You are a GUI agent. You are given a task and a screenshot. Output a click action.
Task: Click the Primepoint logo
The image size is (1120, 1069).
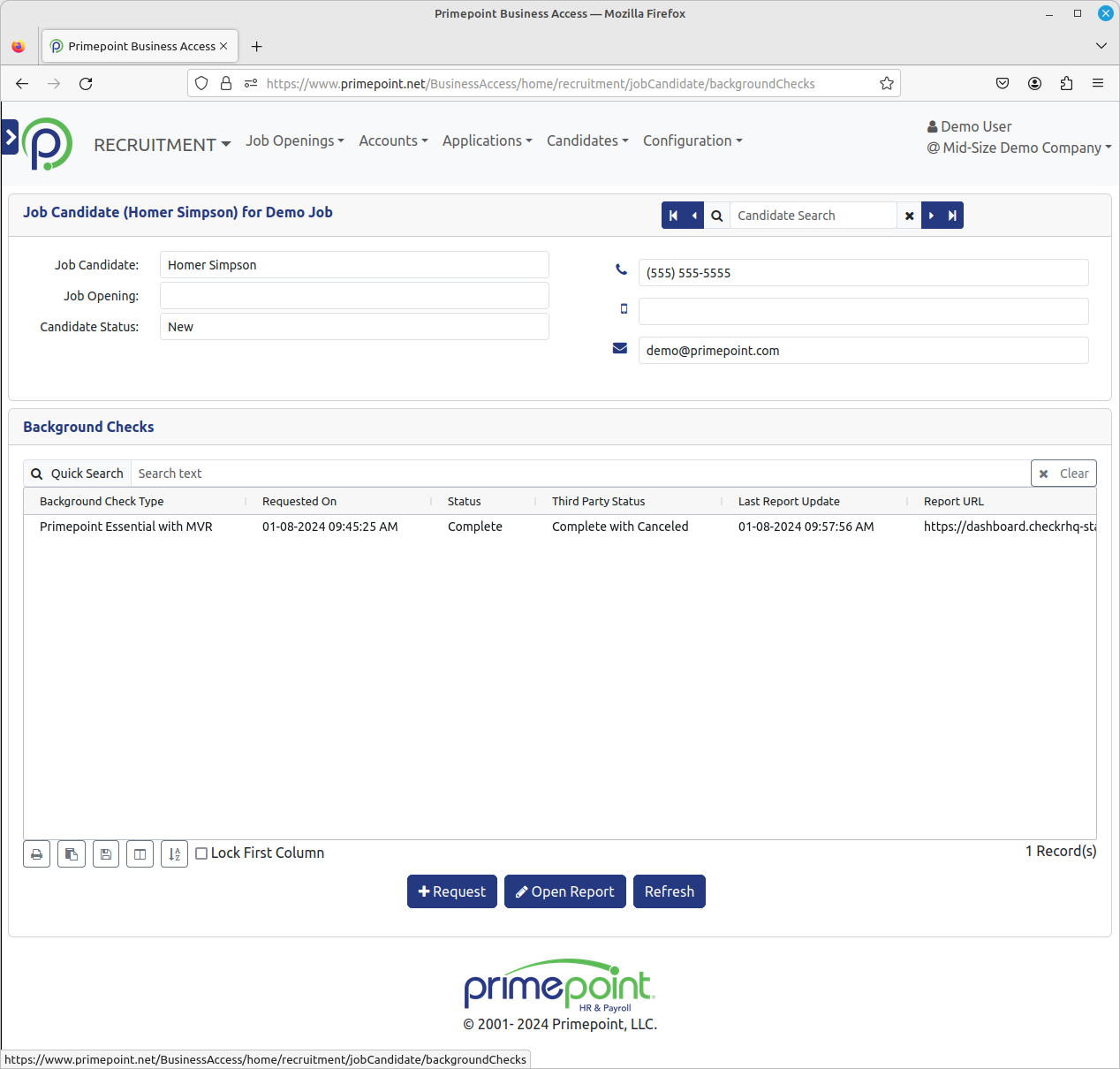[47, 144]
